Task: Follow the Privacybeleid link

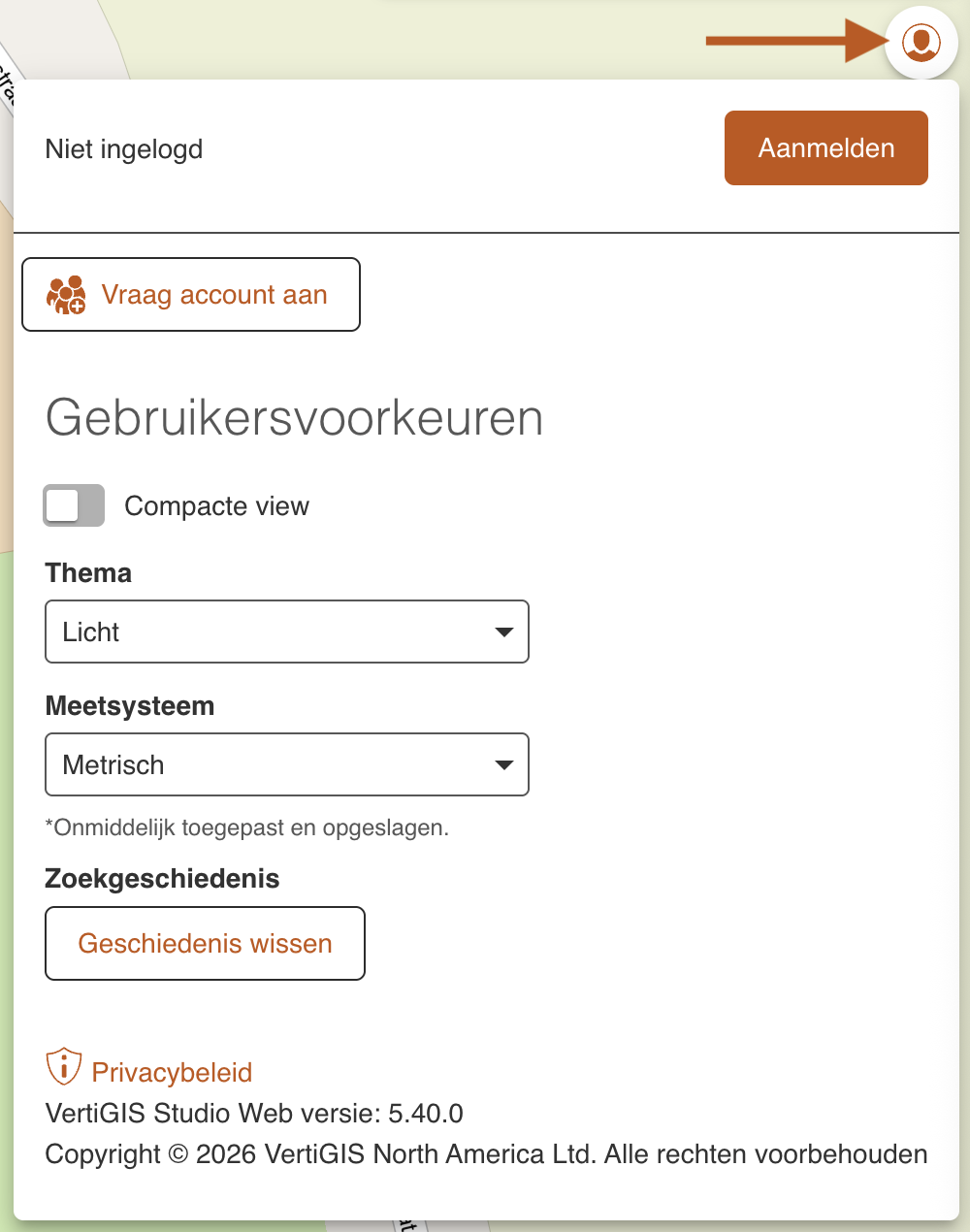Action: pos(172,1072)
